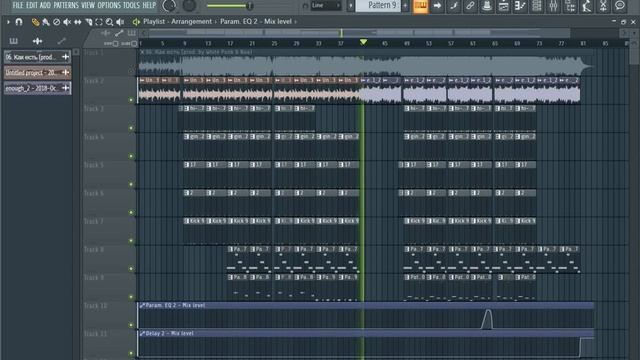Open the PATTERNS menu
The height and width of the screenshot is (360, 640).
[66, 5]
